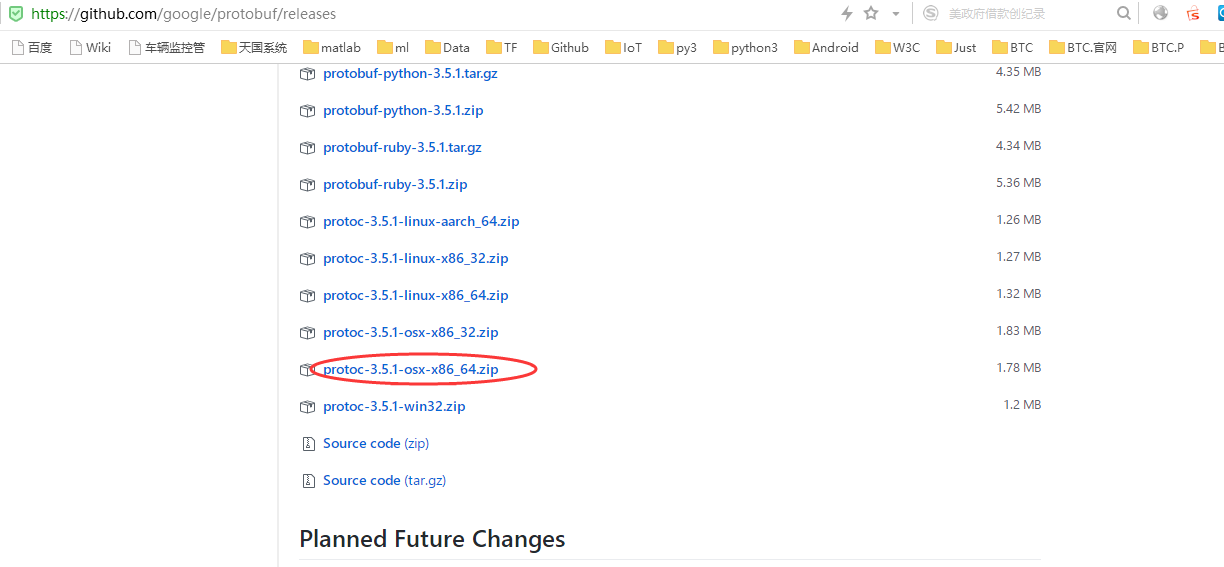Open the py3 bookmark folder
The image size is (1224, 567).
click(x=678, y=47)
